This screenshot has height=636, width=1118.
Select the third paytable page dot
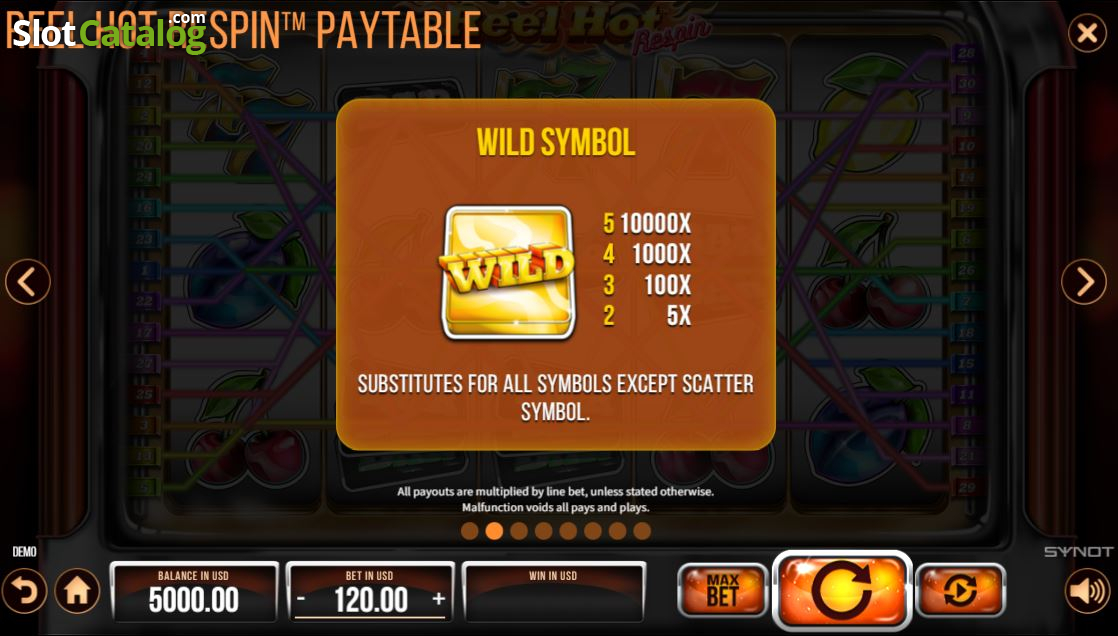[519, 530]
